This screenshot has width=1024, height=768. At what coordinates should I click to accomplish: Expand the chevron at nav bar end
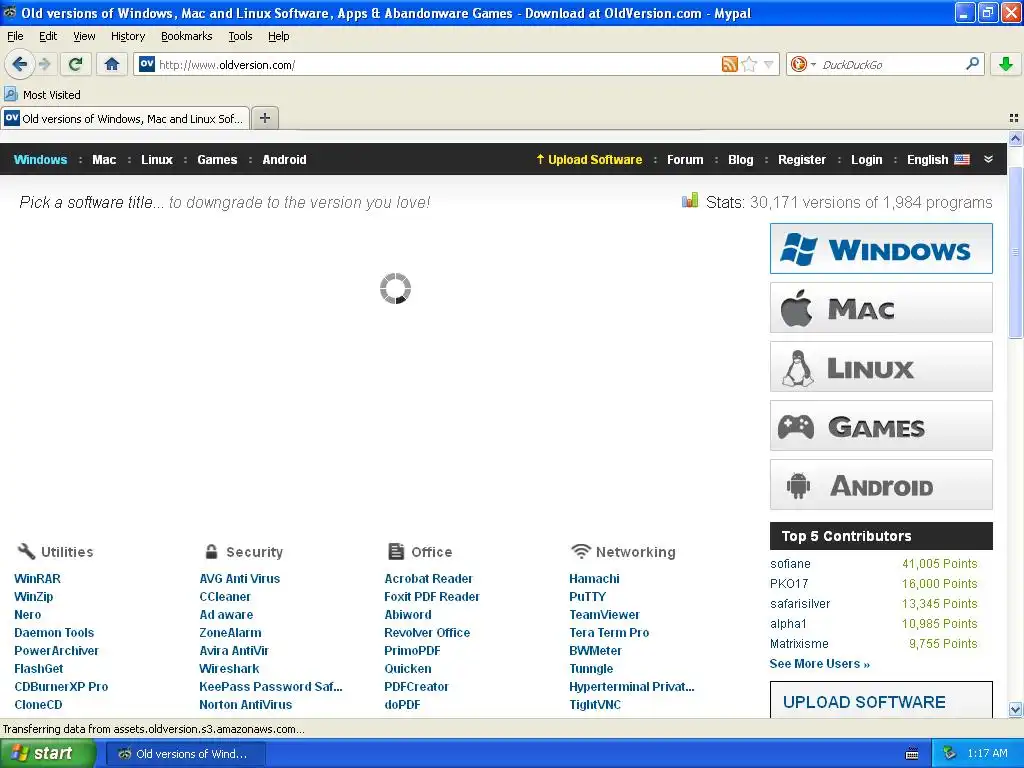point(988,159)
